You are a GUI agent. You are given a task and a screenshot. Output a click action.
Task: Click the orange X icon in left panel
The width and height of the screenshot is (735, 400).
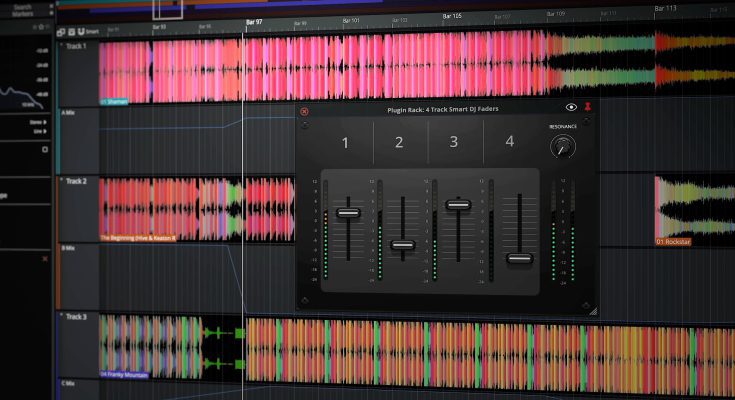(x=44, y=259)
